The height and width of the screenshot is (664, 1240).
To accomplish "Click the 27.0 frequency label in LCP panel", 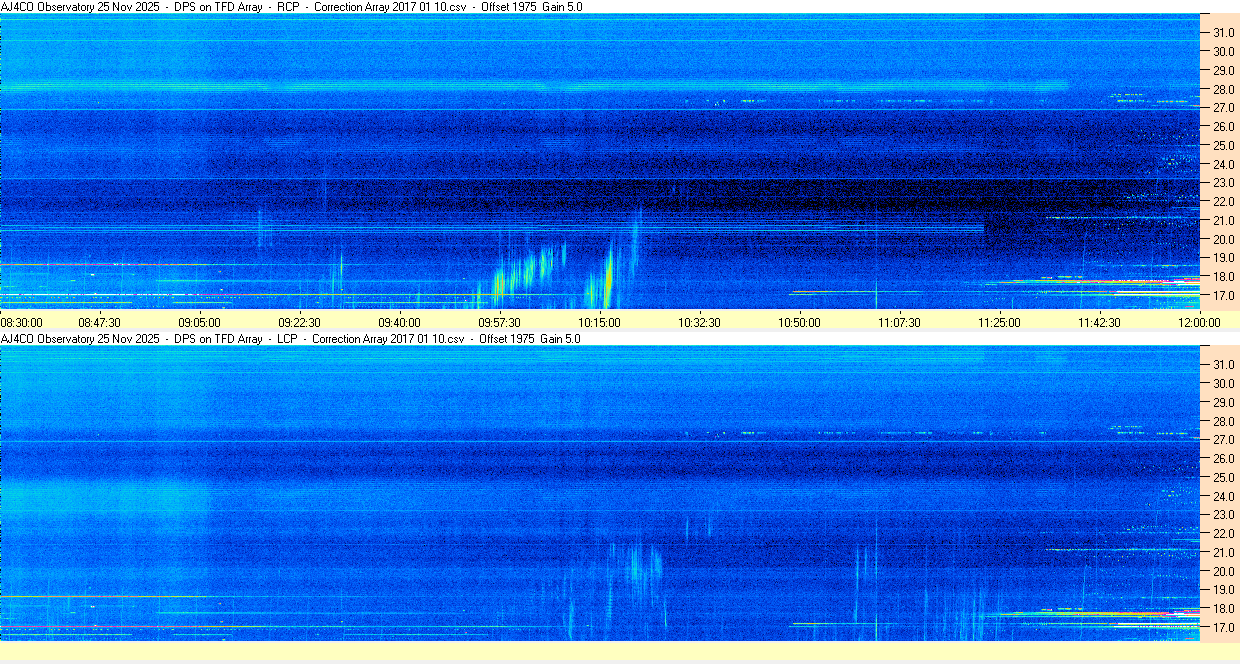I will tap(1223, 440).
